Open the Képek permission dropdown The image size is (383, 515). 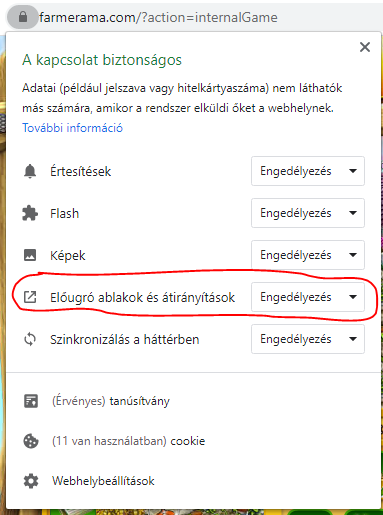308,255
